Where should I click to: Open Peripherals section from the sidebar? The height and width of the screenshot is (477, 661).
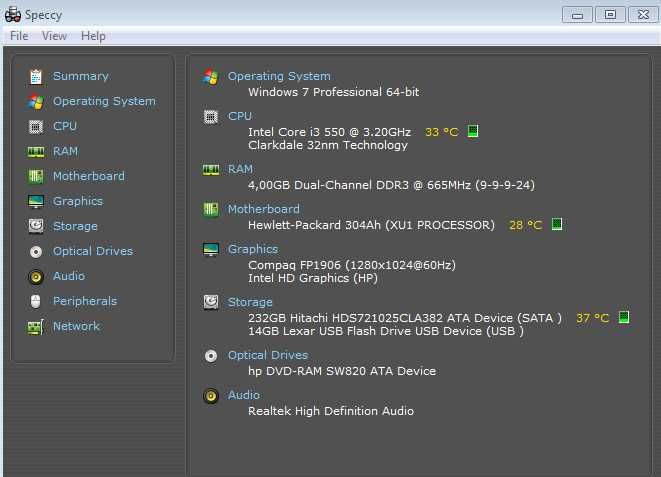[85, 301]
